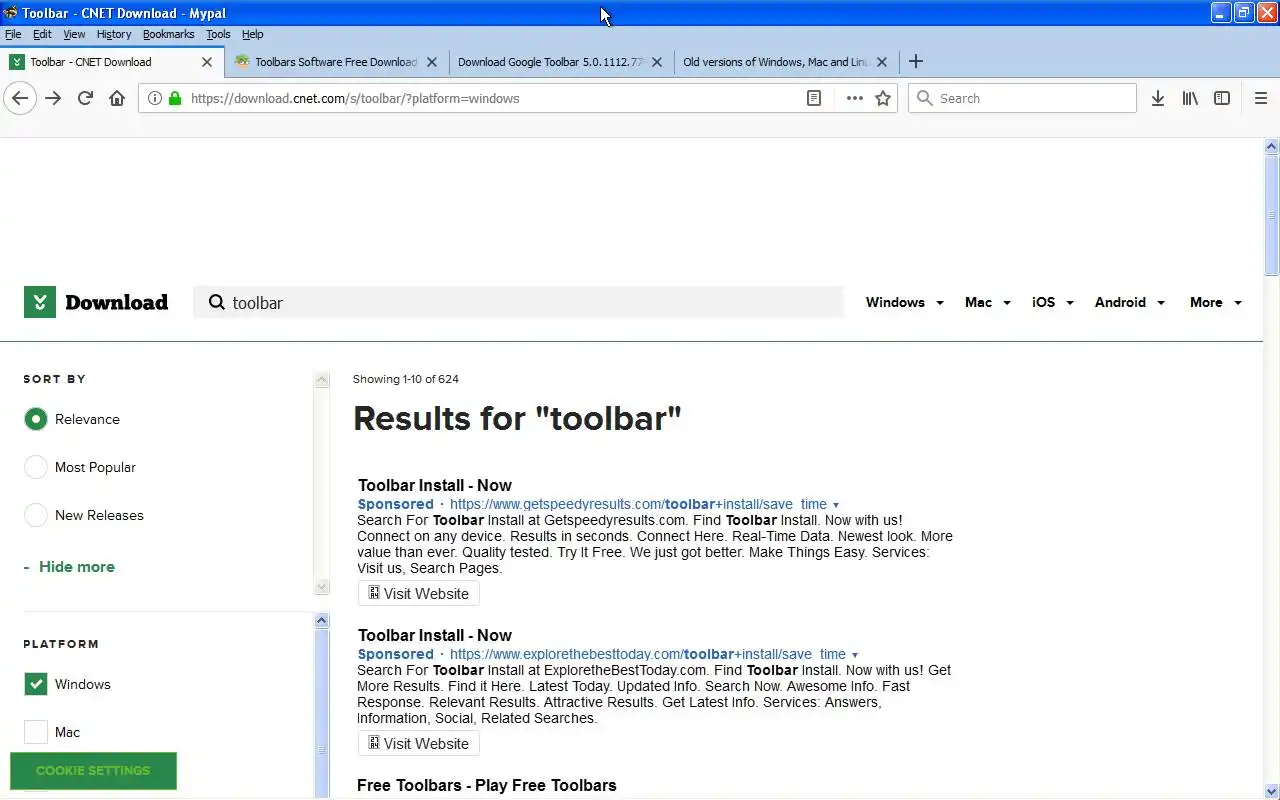Viewport: 1280px width, 800px height.
Task: Click magnifier icon in browser Search field
Action: (925, 98)
